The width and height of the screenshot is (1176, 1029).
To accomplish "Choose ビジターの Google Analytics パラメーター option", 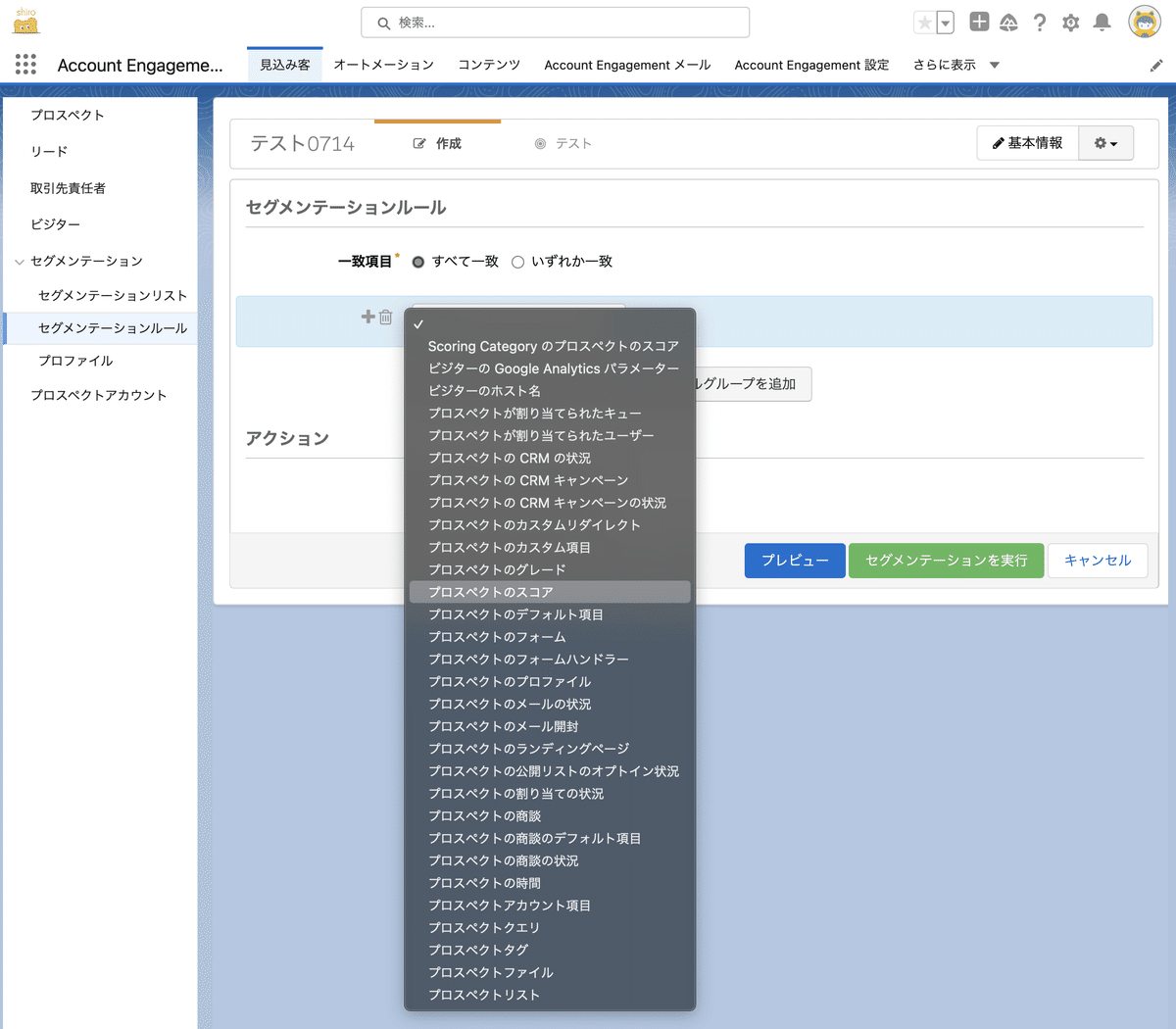I will 550,368.
